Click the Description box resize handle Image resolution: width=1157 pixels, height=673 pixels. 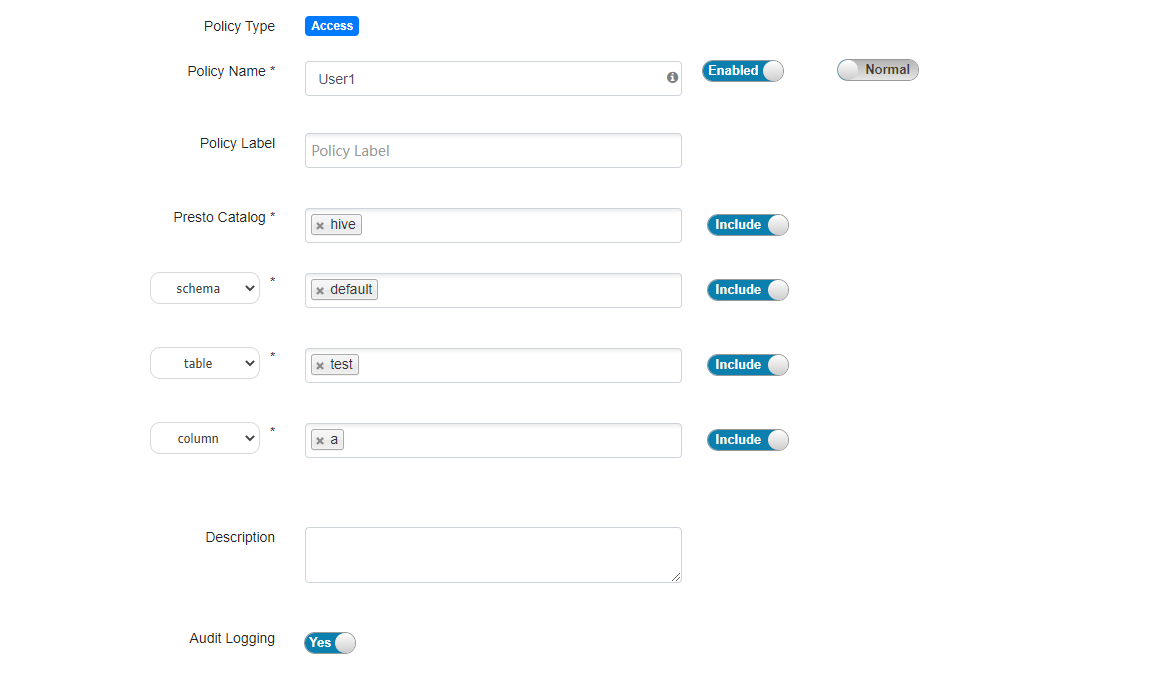[677, 577]
